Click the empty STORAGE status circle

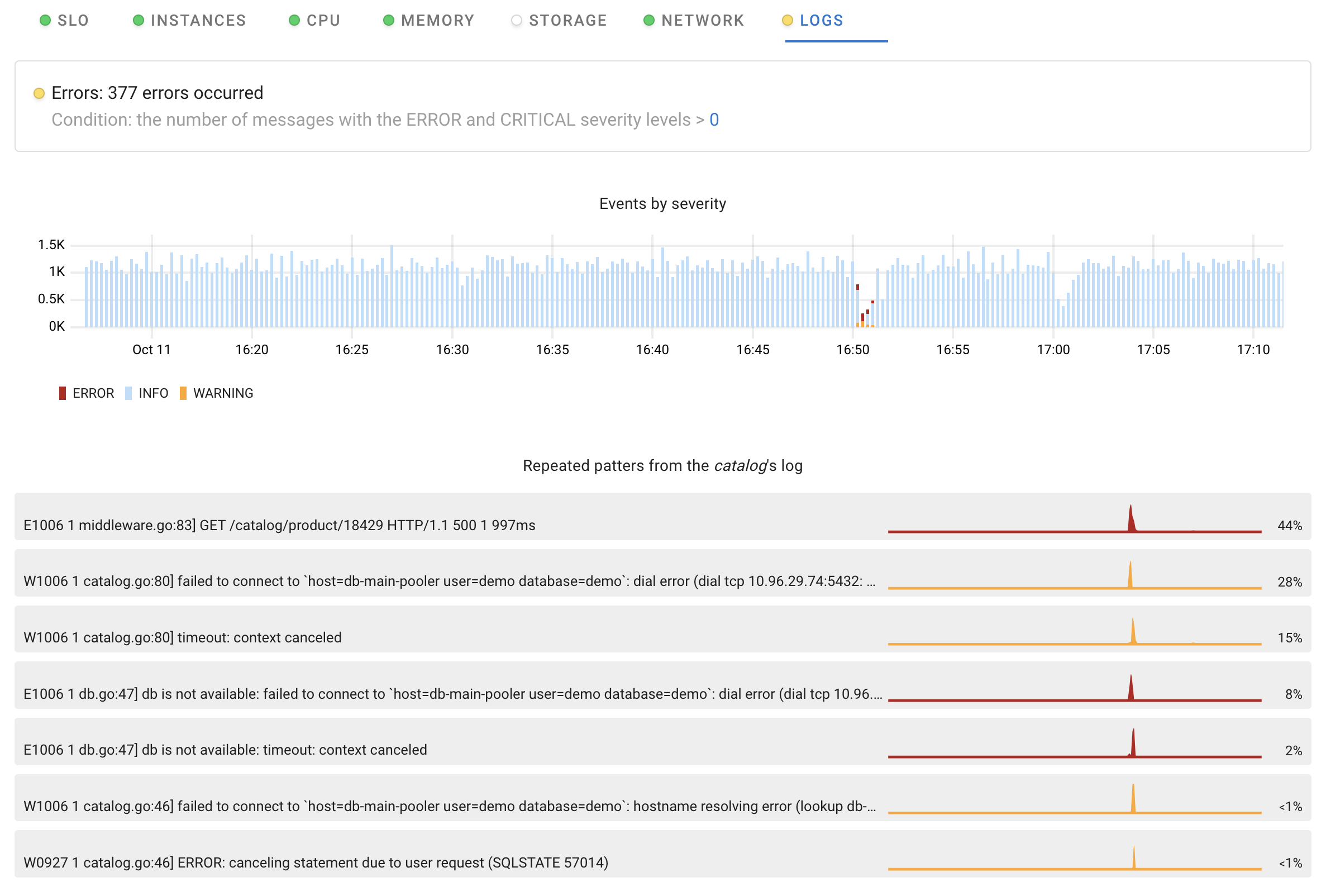tap(516, 21)
